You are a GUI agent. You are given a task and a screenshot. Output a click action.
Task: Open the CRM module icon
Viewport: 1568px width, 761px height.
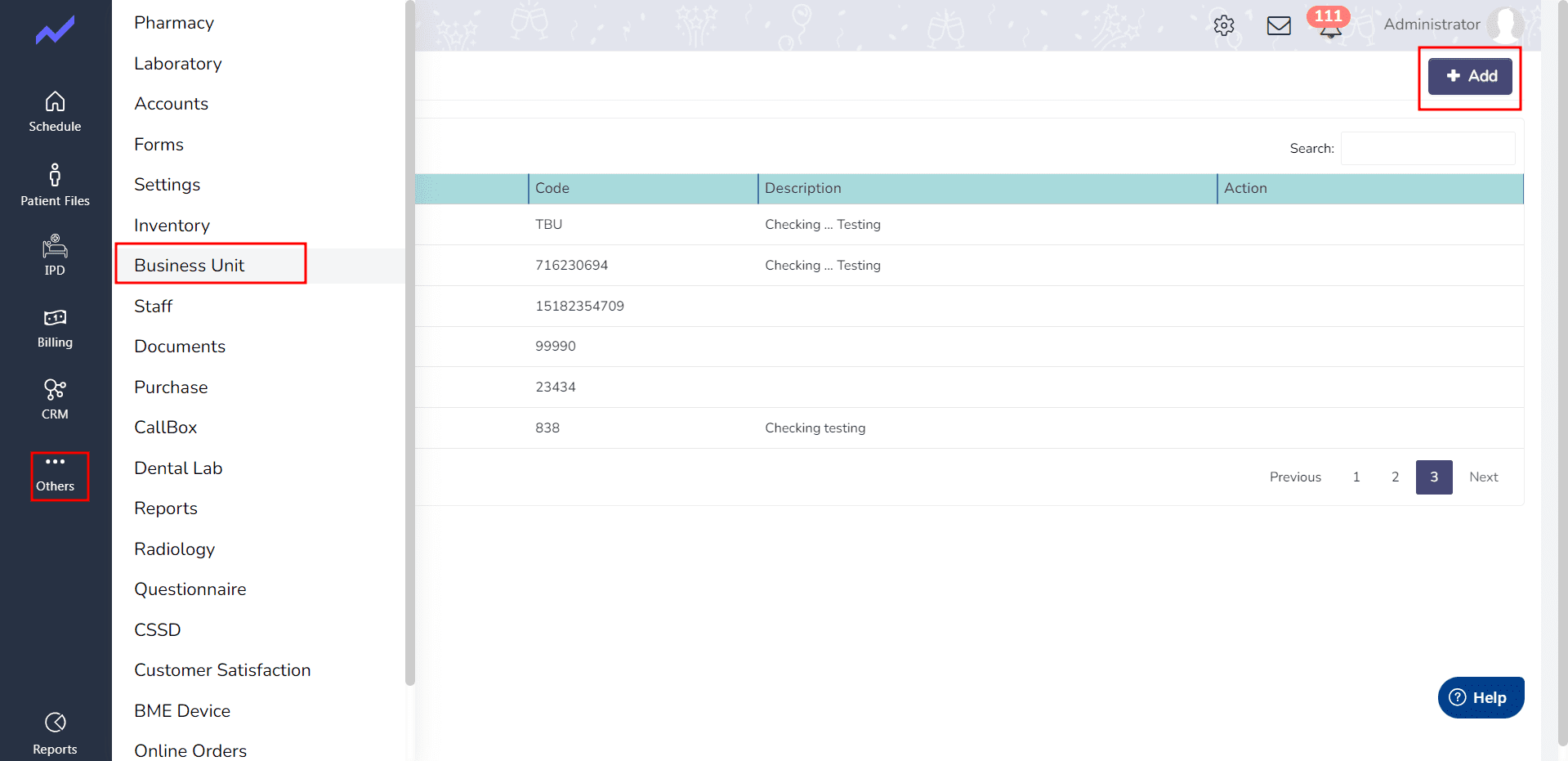coord(55,391)
